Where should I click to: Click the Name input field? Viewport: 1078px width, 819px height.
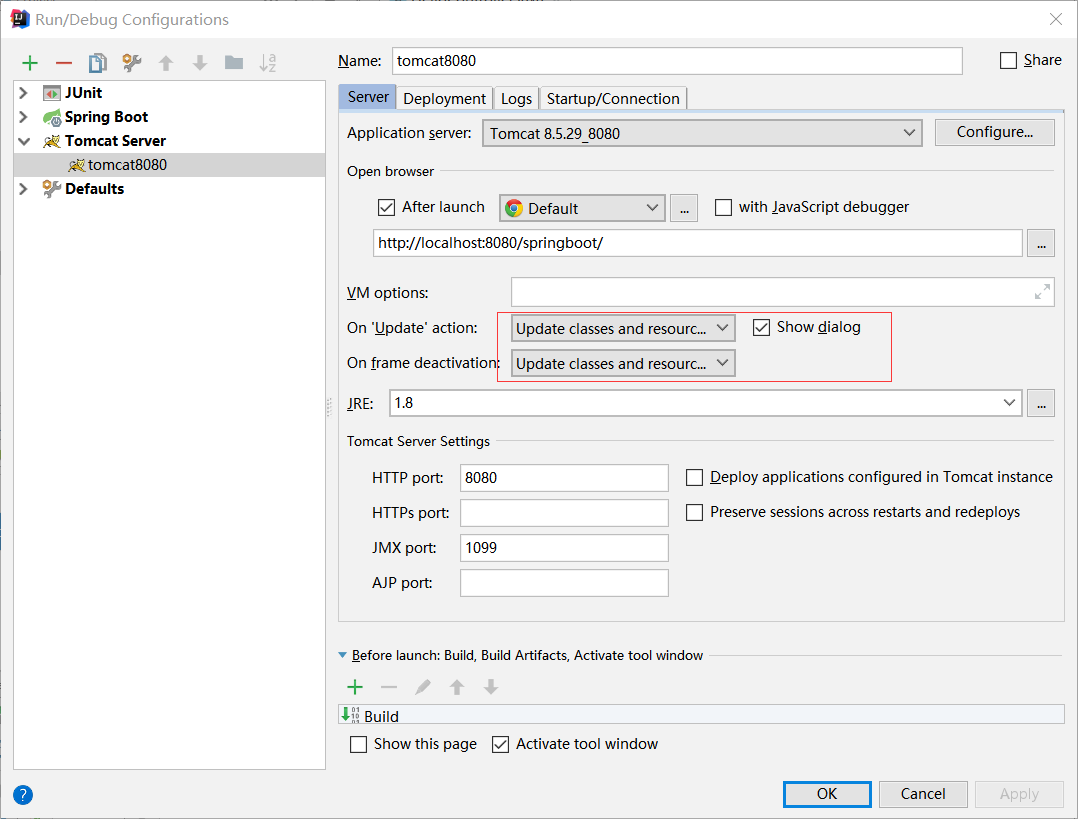coord(677,61)
